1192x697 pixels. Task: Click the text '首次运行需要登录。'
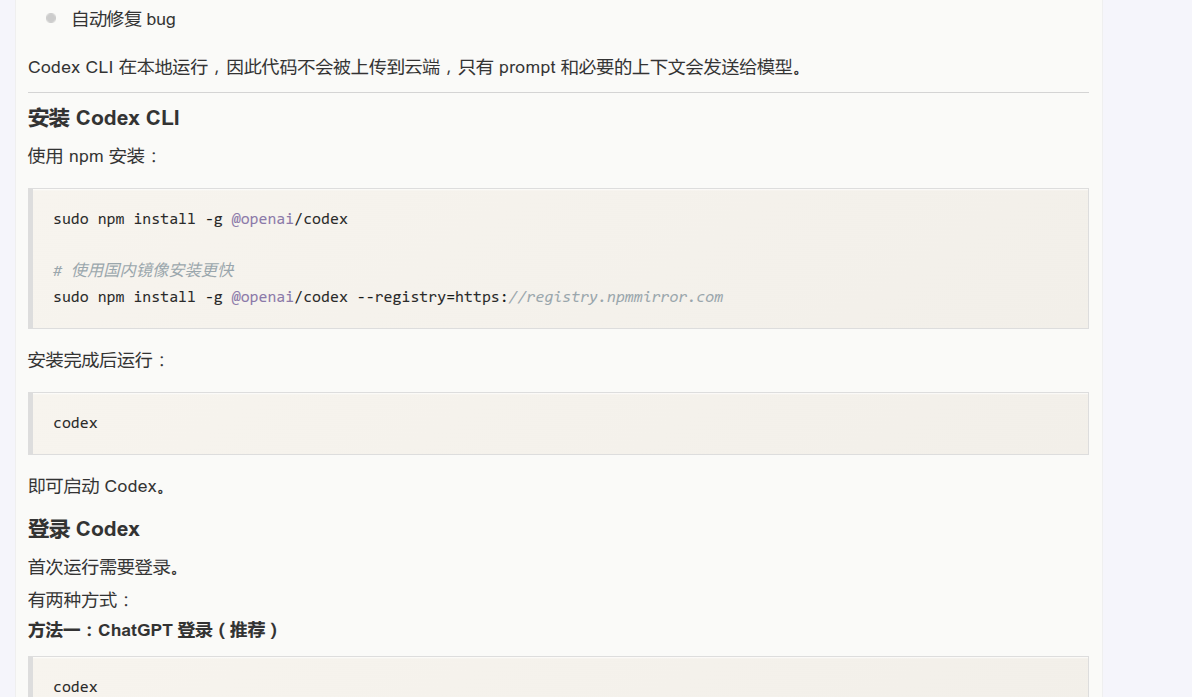[104, 567]
